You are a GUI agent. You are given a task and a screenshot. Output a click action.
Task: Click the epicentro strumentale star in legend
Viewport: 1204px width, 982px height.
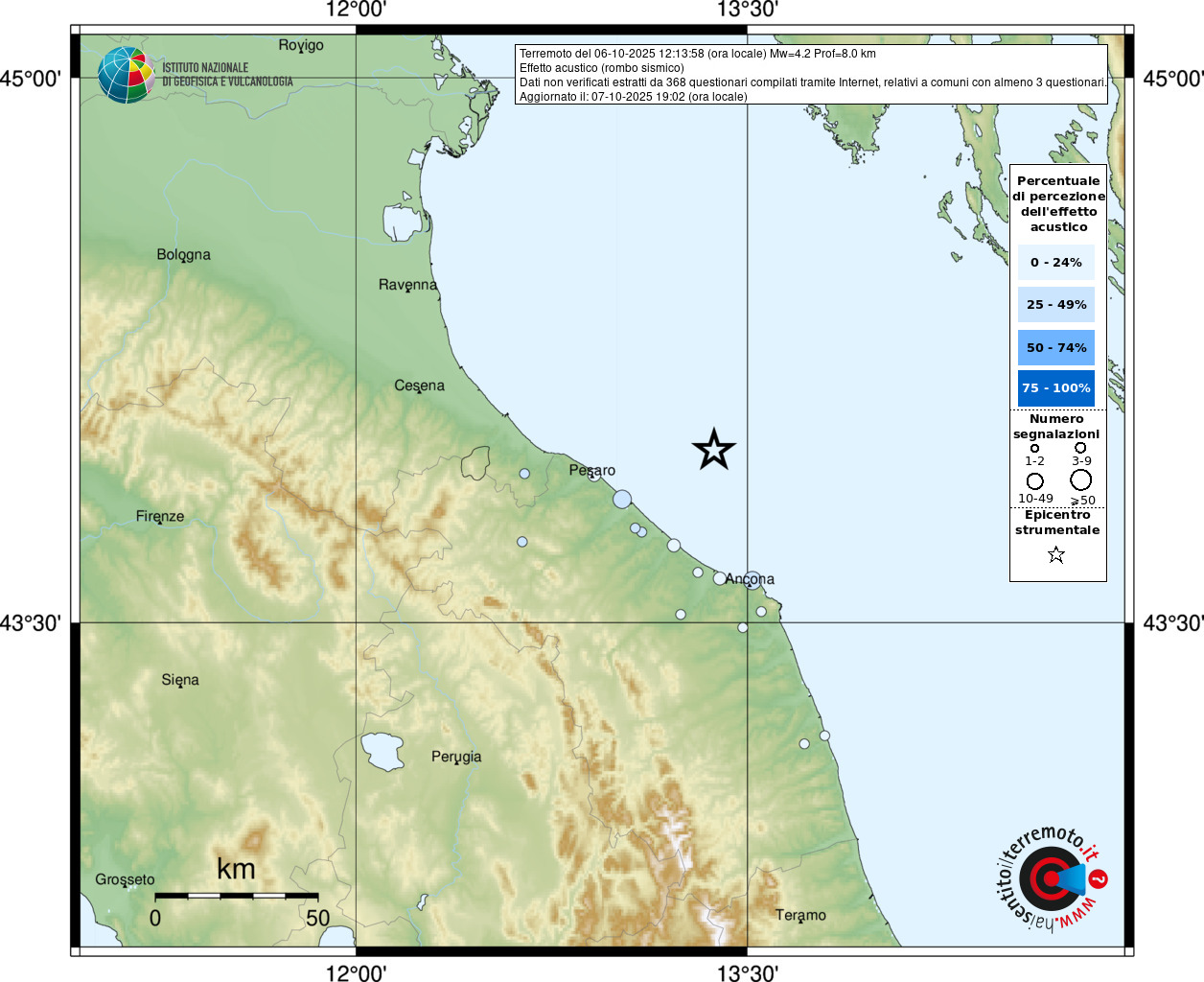pos(1056,554)
